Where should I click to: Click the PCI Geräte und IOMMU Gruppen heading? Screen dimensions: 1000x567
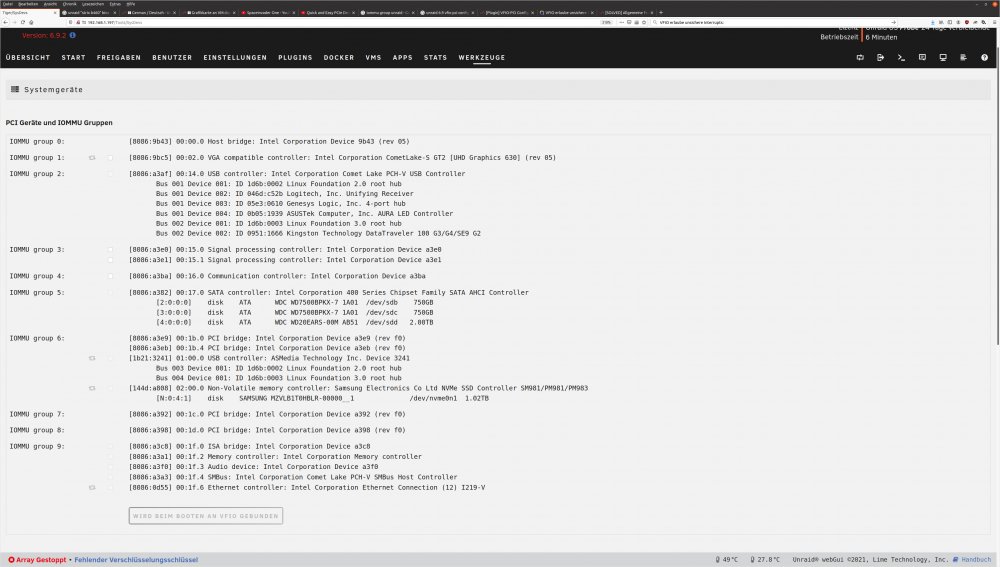pos(59,122)
